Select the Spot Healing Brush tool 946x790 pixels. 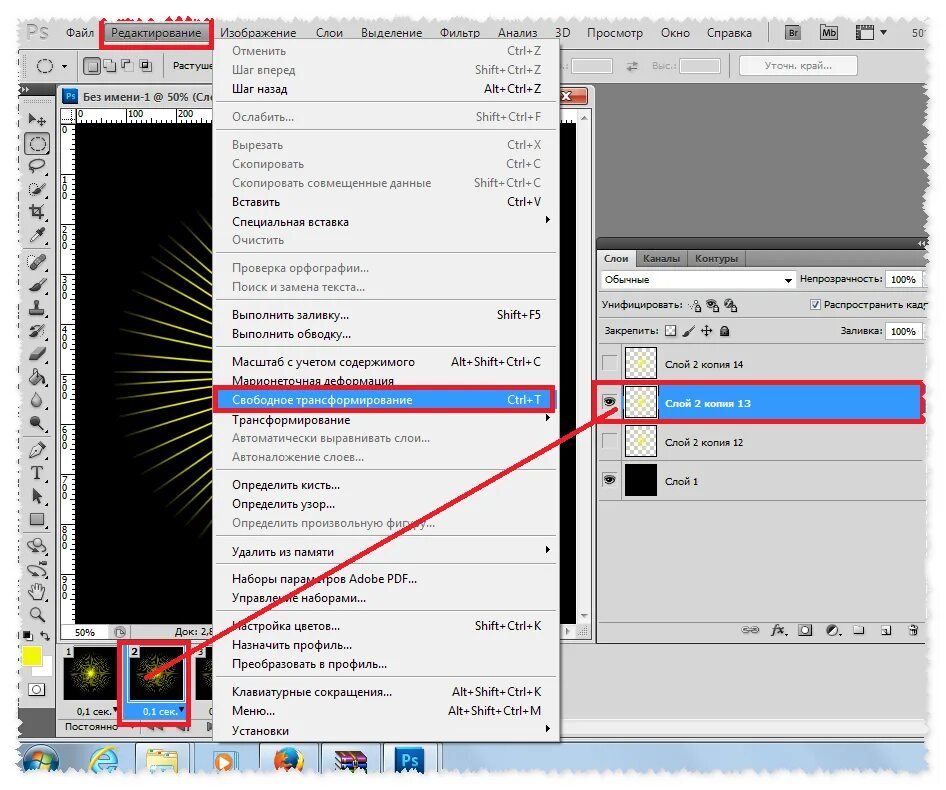[37, 262]
